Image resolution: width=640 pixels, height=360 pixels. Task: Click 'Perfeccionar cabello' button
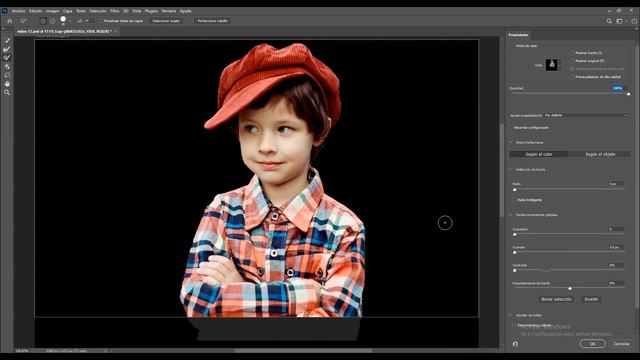pos(212,21)
